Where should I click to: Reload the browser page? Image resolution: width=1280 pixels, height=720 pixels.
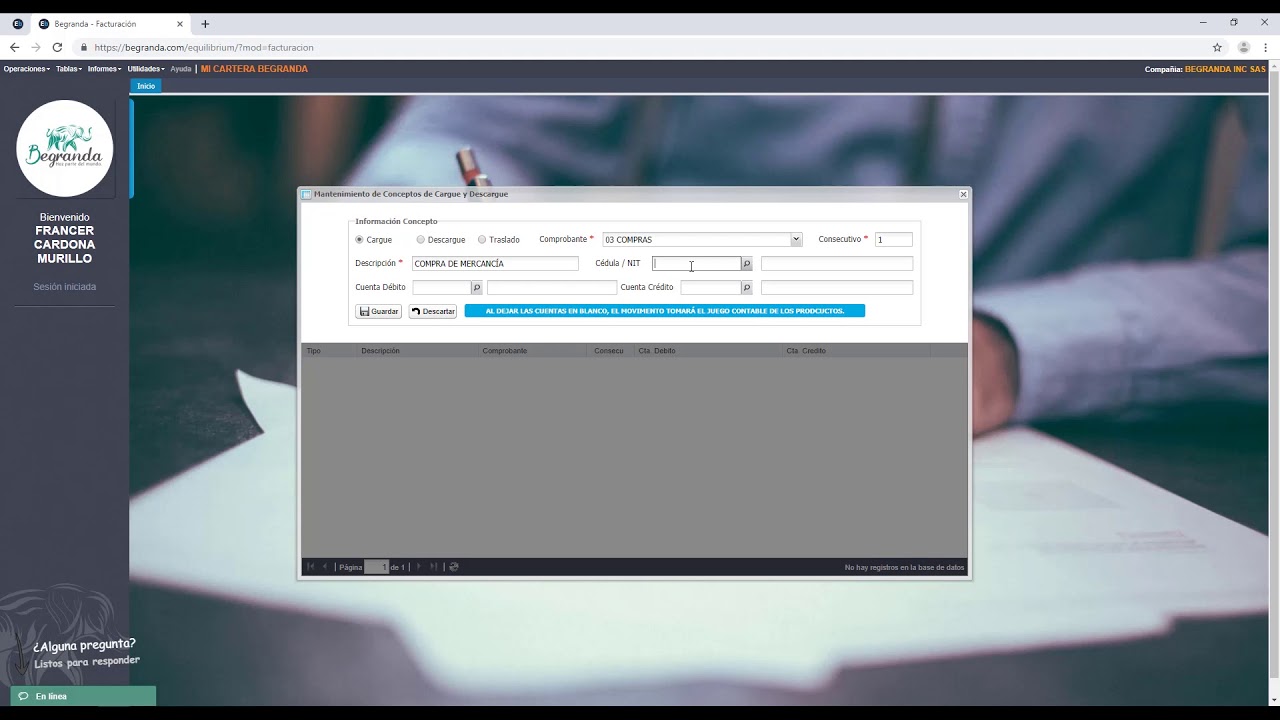coord(57,47)
